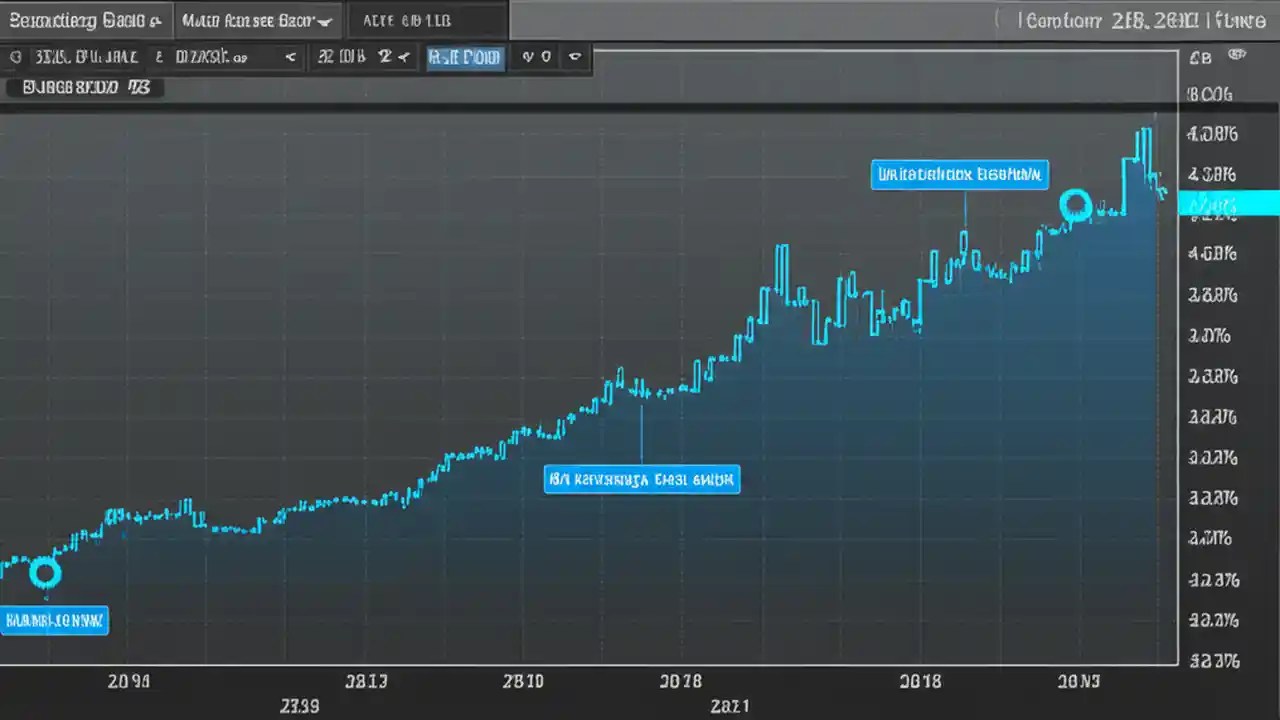The width and height of the screenshot is (1280, 720).
Task: Toggle the orange ticker tab below the toolbar
Action: coord(85,87)
